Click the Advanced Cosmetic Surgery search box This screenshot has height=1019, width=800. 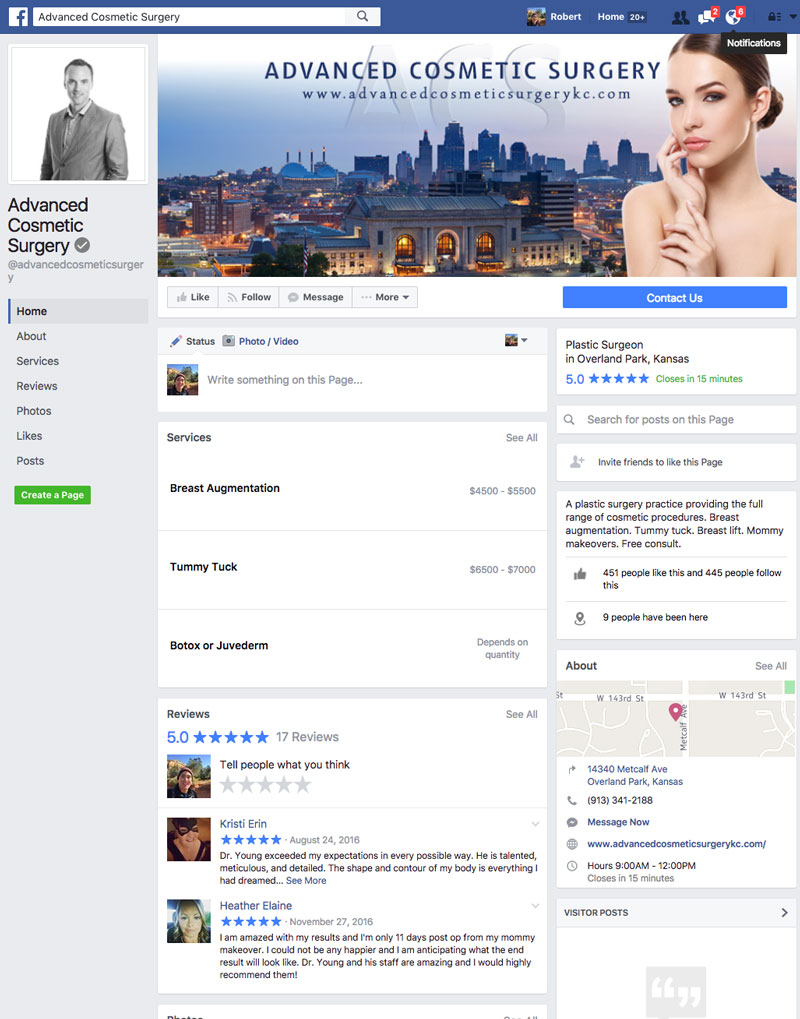188,16
